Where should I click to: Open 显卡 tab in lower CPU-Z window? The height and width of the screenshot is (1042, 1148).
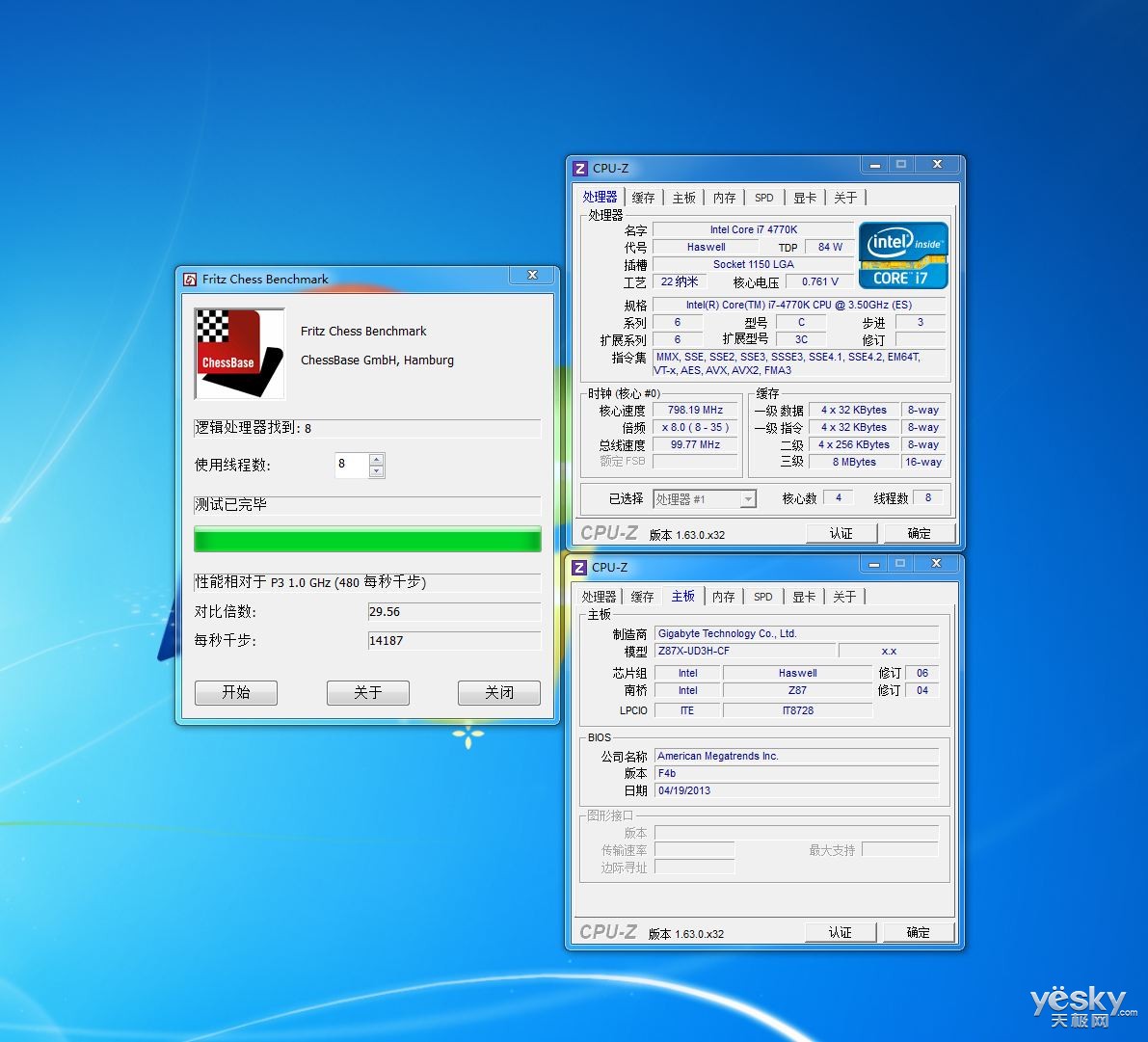tap(804, 597)
